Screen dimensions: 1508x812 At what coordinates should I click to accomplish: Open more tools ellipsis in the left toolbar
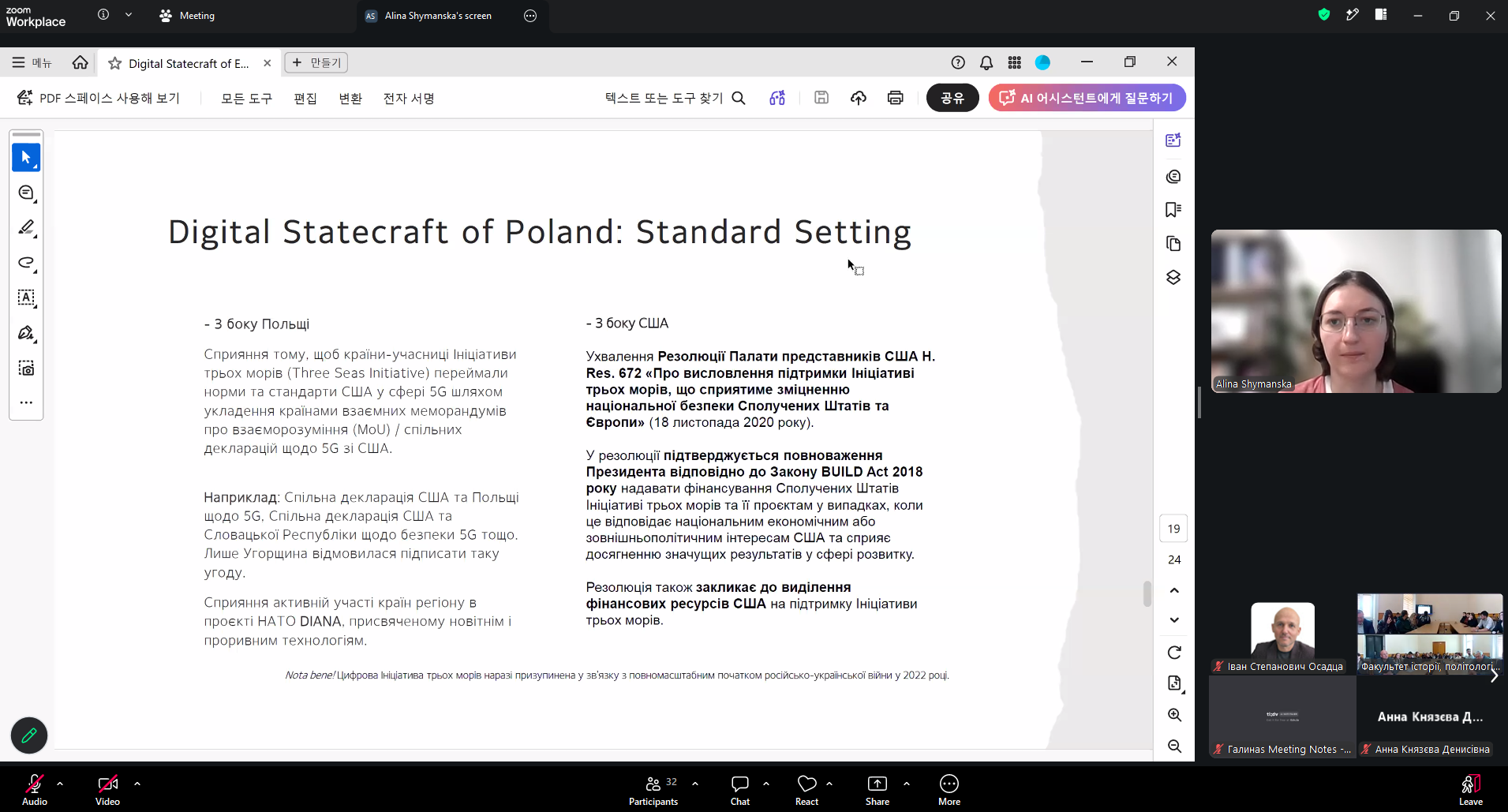[26, 402]
